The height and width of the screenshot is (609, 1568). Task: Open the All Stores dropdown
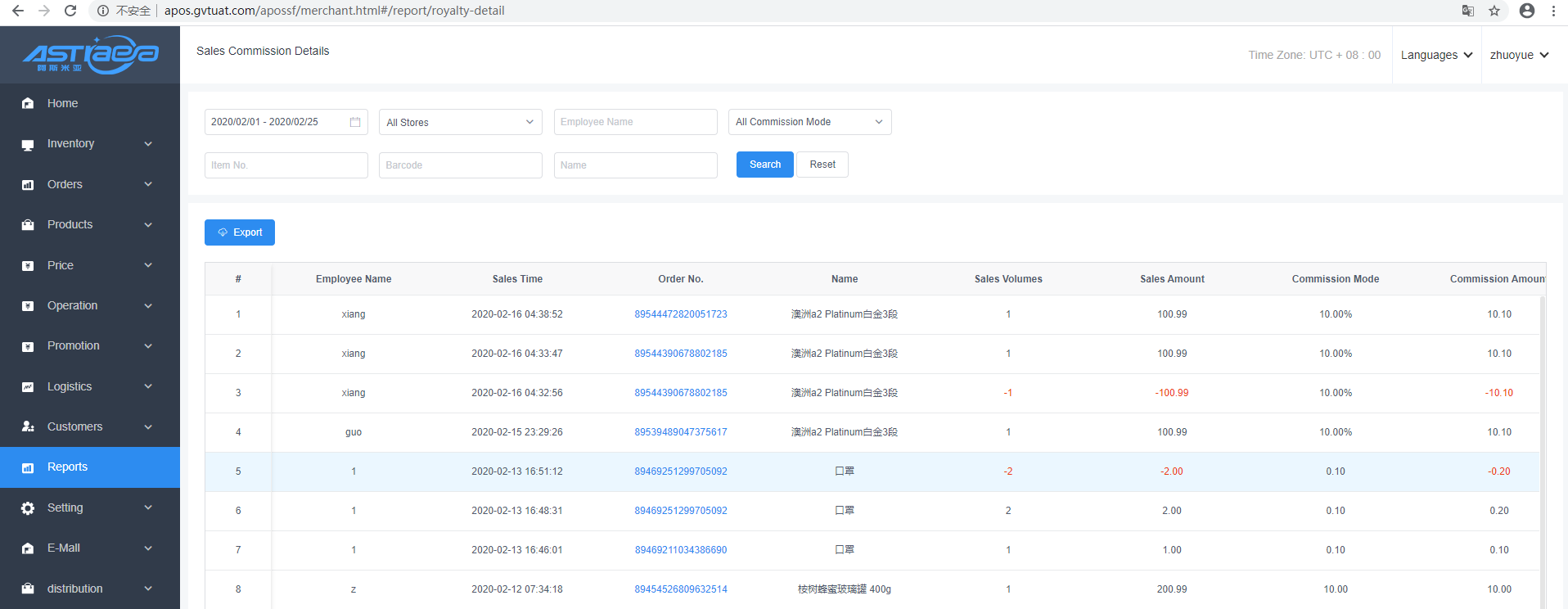460,122
